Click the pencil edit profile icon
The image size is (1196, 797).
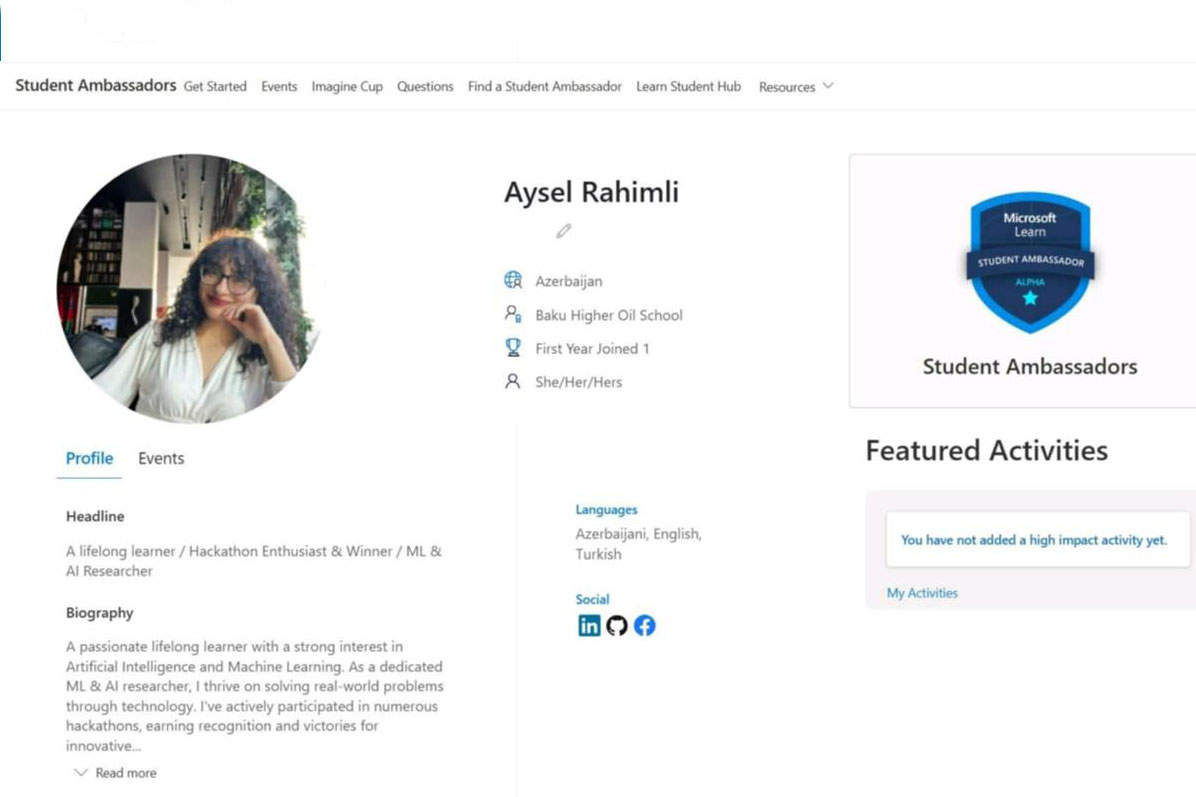click(564, 231)
